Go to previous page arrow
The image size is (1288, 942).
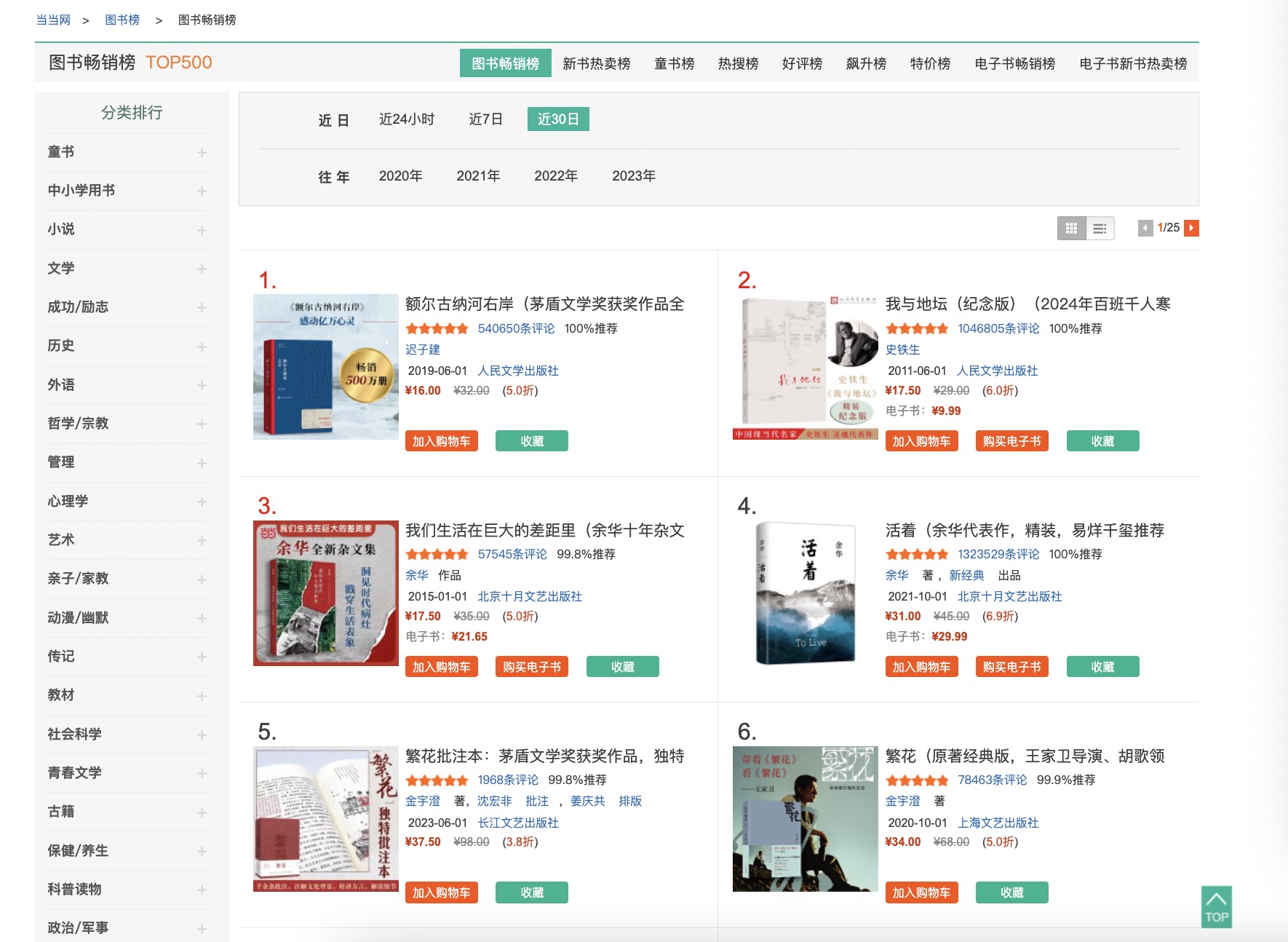point(1145,229)
